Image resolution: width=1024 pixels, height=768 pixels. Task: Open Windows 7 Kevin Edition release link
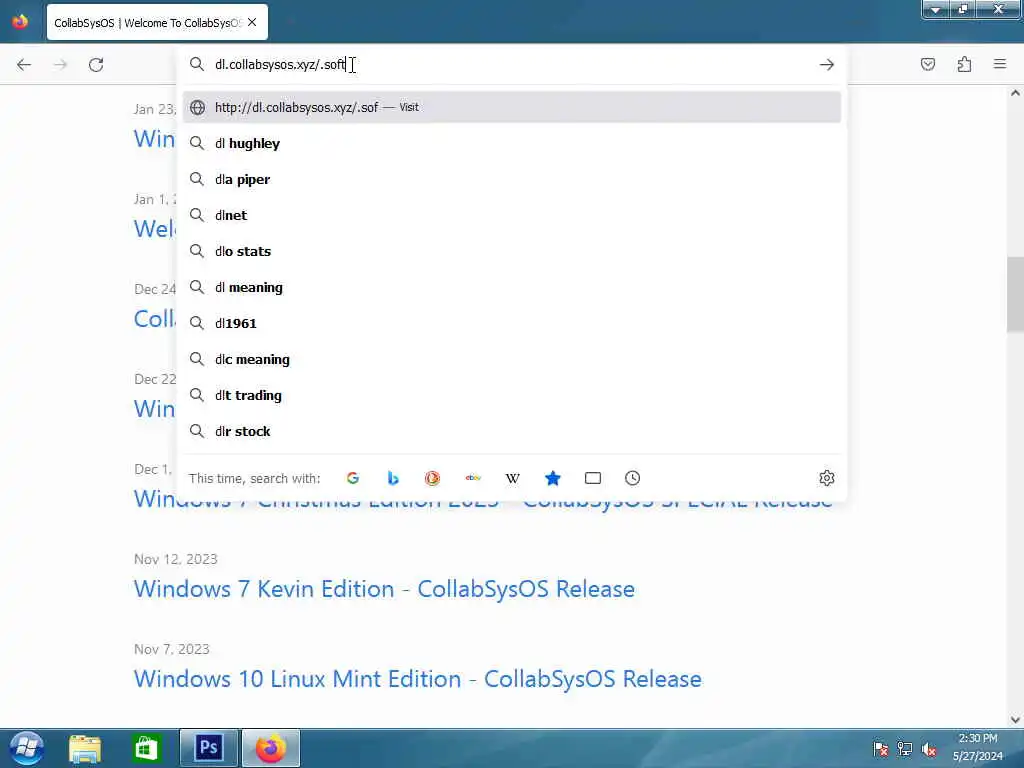(384, 589)
